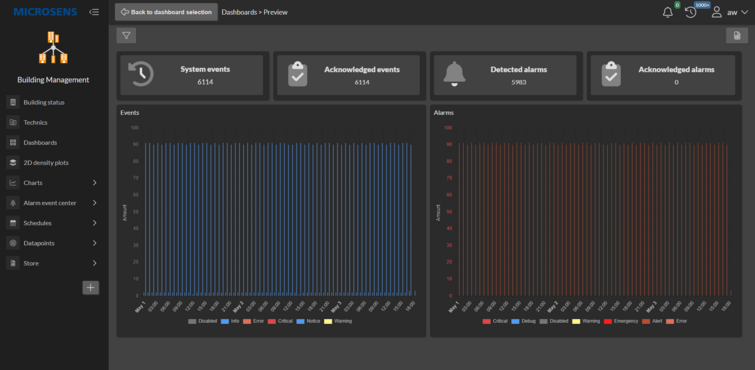This screenshot has width=755, height=370.
Task: Click the green 0 notification badge
Action: pyautogui.click(x=677, y=5)
